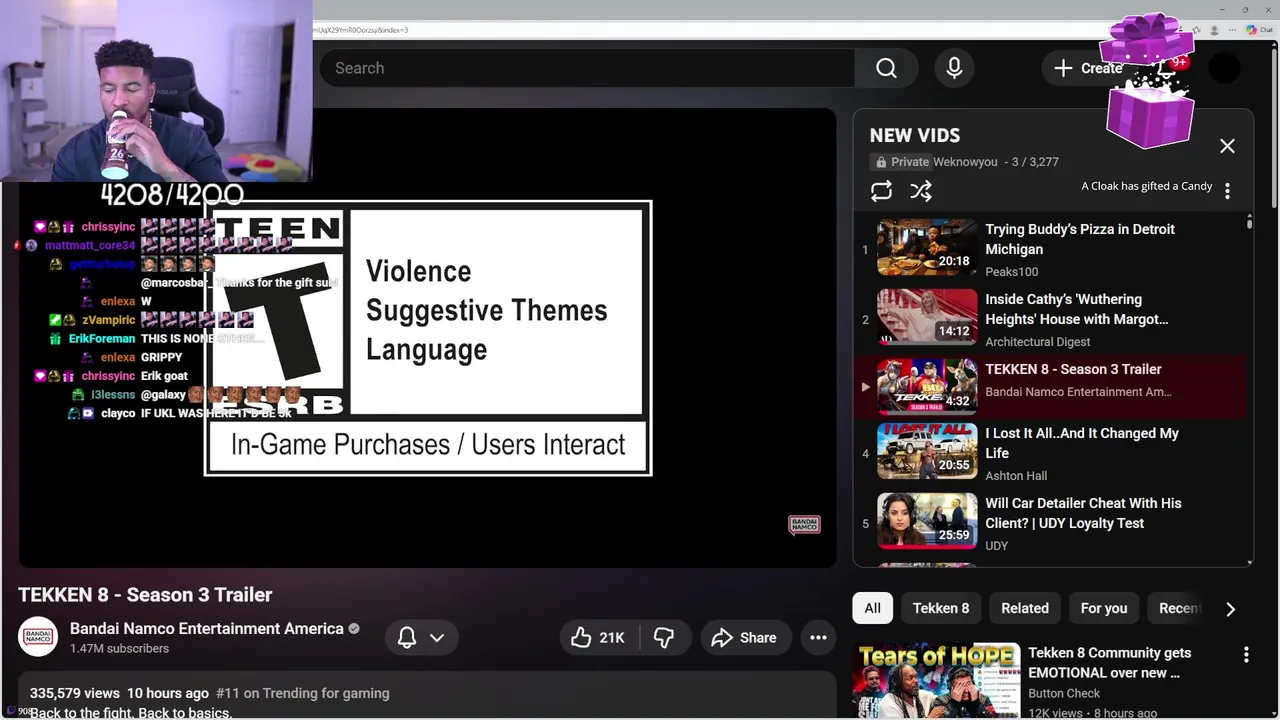Click Ashton Hall channel name
The width and height of the screenshot is (1280, 720).
click(x=1016, y=476)
